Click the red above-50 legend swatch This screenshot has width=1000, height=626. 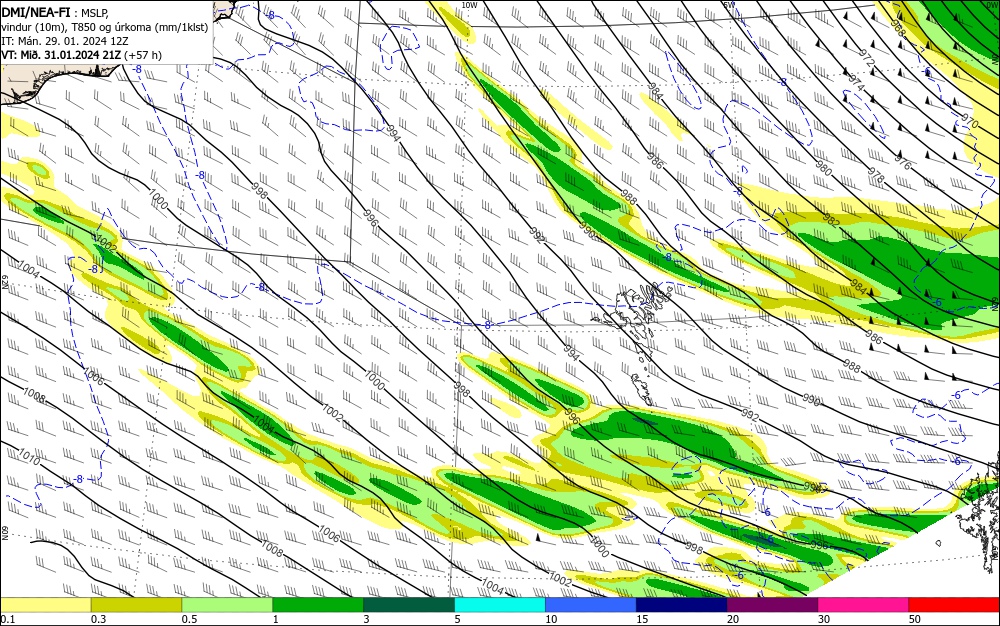[x=954, y=605]
